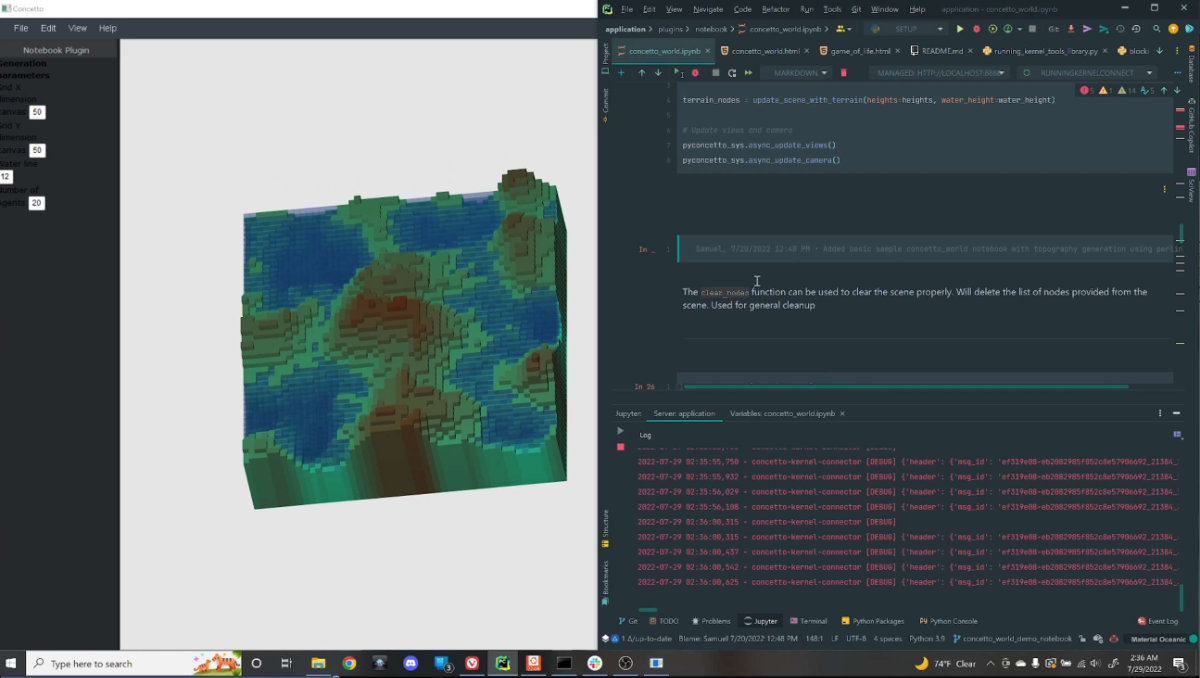The image size is (1200, 678).
Task: Open the File menu in Concetto window
Action: pos(21,28)
